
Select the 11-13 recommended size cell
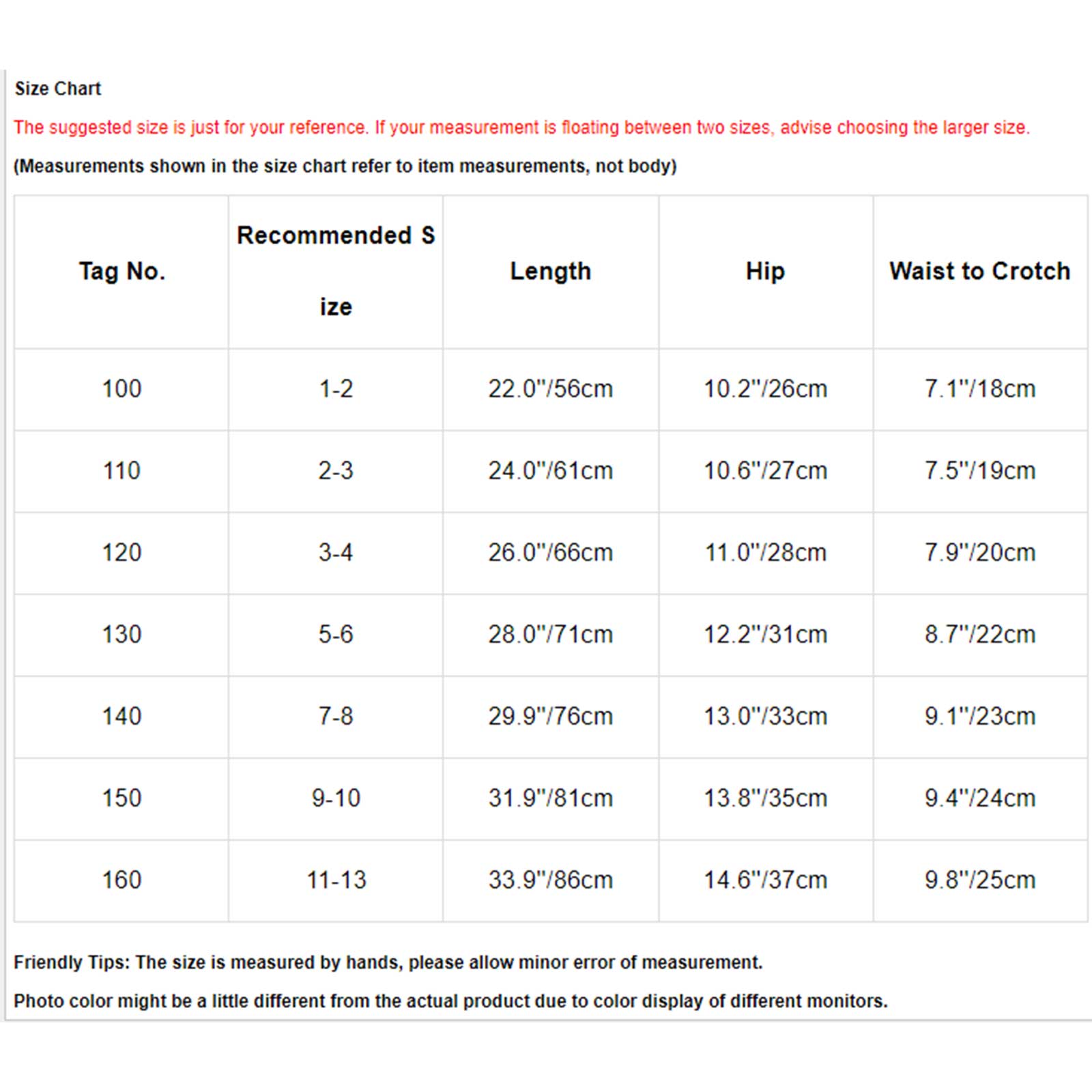(x=336, y=880)
